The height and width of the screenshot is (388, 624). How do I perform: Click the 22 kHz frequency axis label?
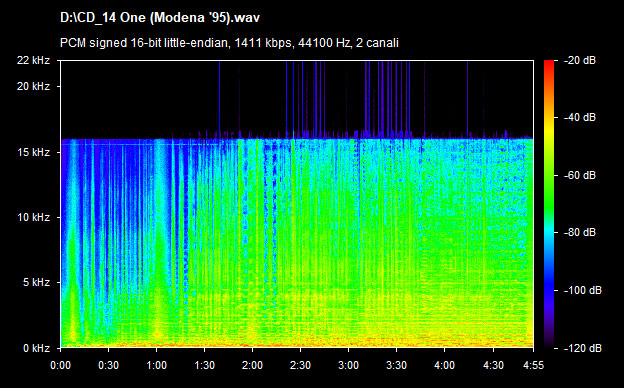pos(33,60)
